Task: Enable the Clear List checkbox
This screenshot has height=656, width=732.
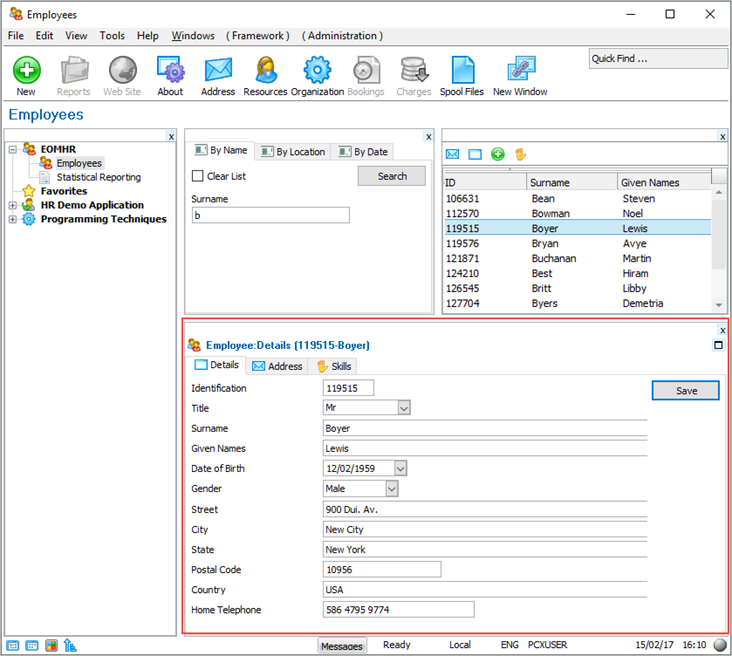Action: tap(198, 176)
